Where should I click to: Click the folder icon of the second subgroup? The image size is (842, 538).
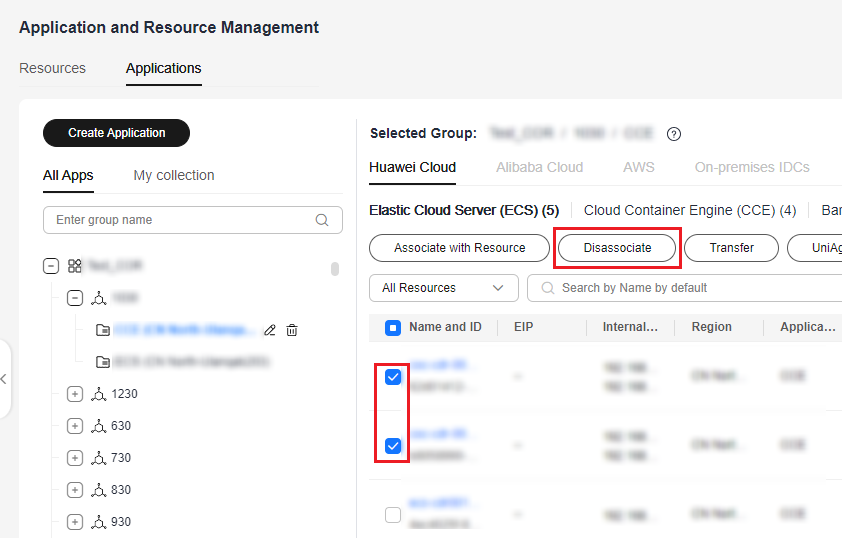coord(102,362)
